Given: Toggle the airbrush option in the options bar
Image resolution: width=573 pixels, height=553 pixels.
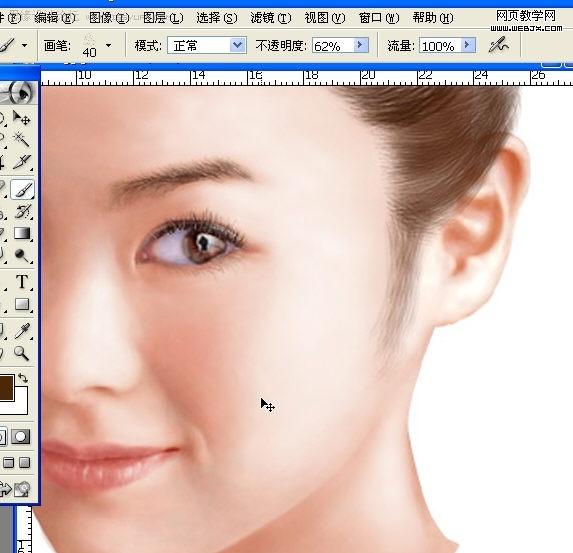Looking at the screenshot, I should 498,45.
